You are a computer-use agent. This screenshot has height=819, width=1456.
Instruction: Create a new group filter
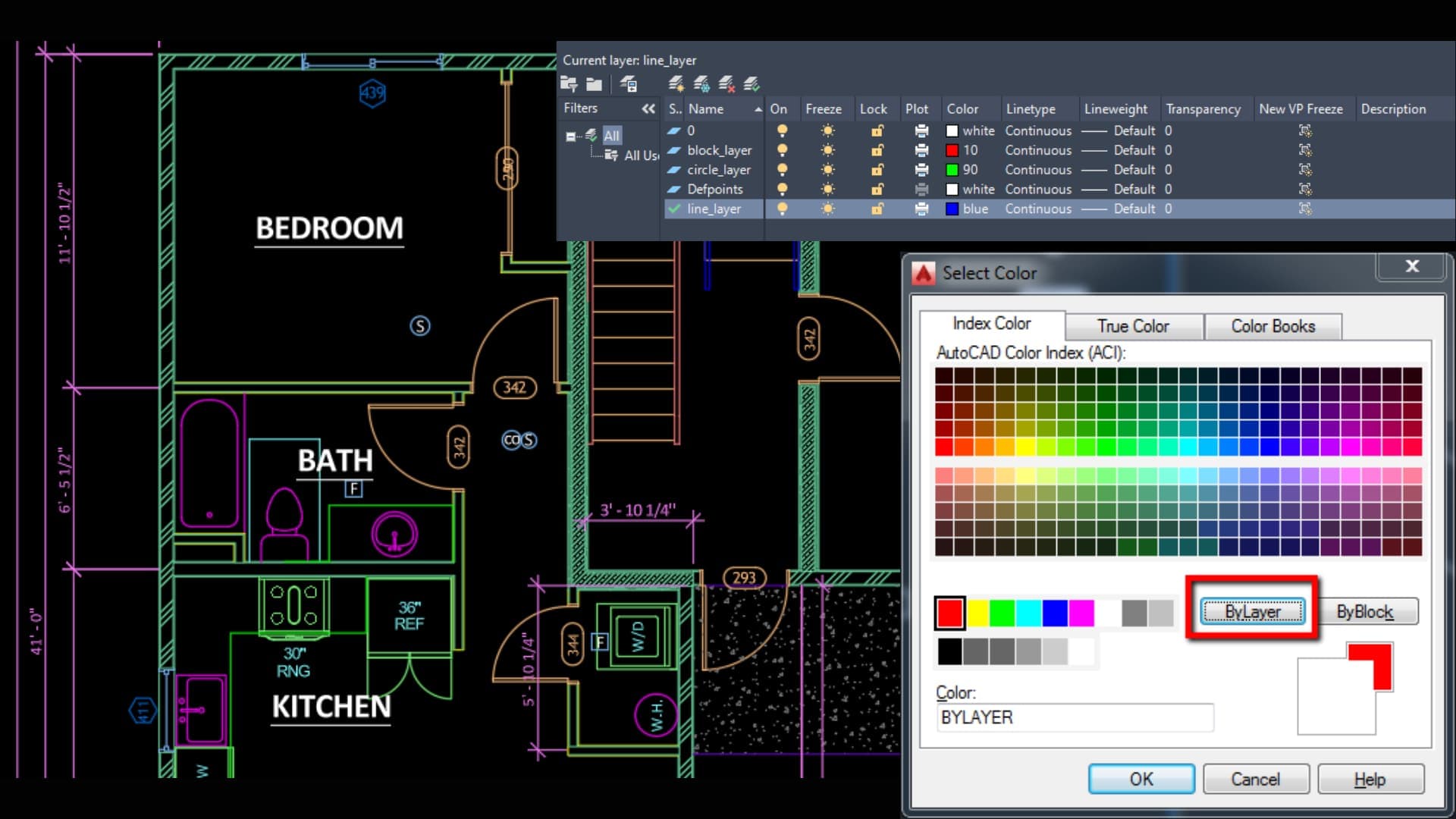595,84
